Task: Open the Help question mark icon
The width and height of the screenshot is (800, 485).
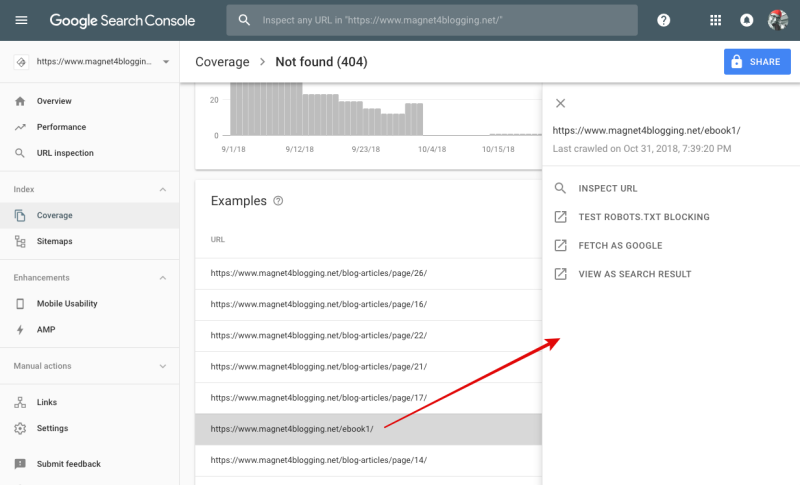Action: point(663,20)
